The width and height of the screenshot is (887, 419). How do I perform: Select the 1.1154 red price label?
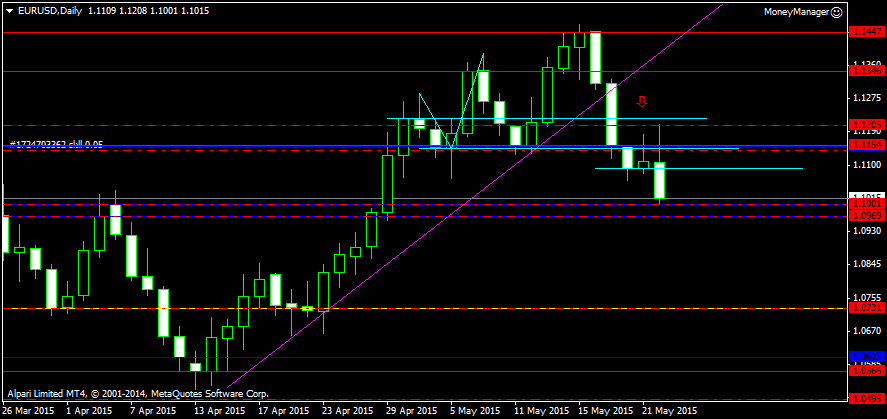[x=866, y=145]
